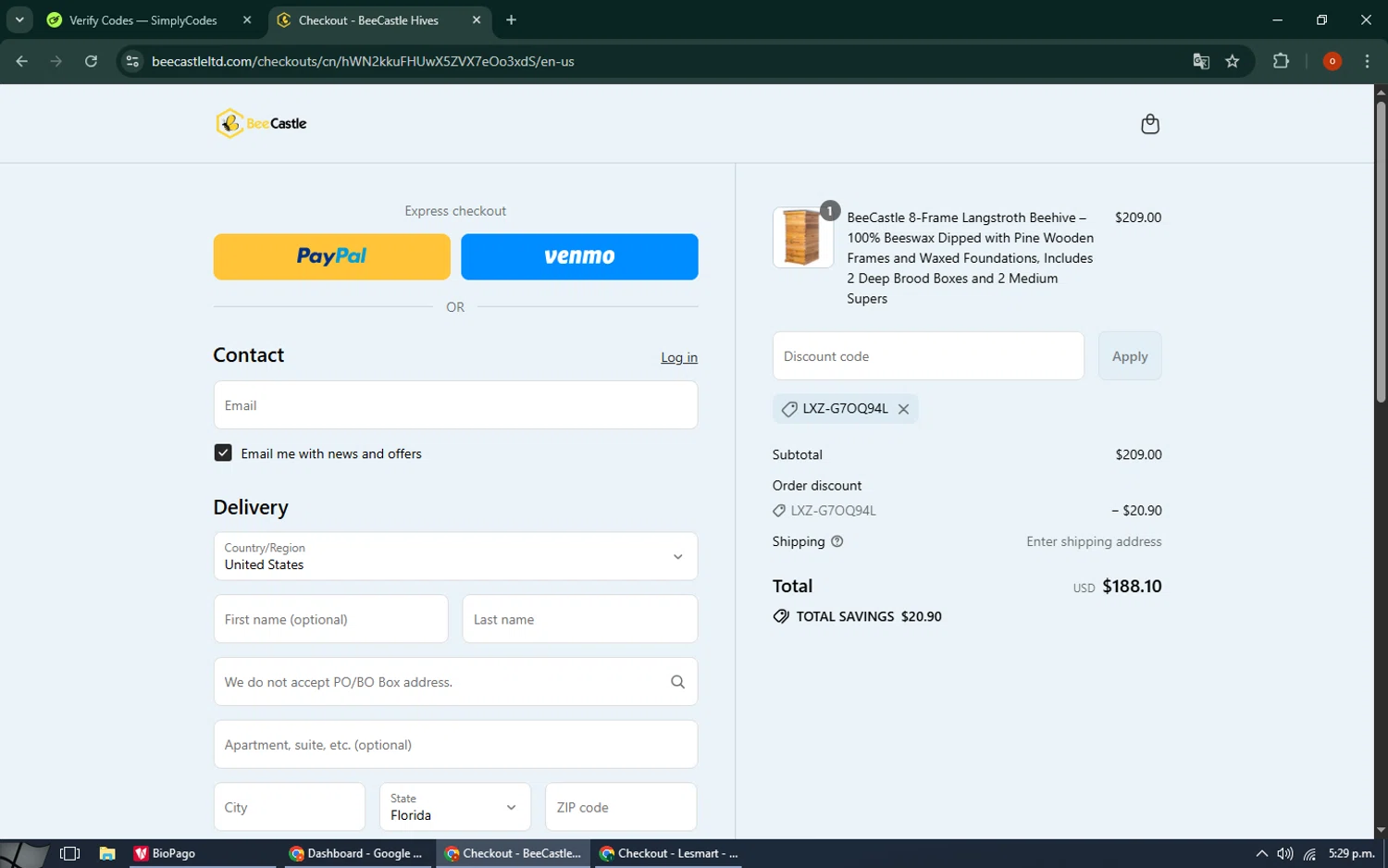Switch to BioPago taskbar app
Screen dimensions: 1388x868
click(x=202, y=853)
